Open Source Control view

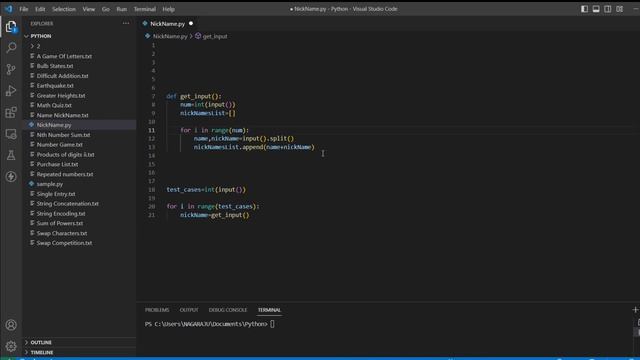(x=11, y=69)
